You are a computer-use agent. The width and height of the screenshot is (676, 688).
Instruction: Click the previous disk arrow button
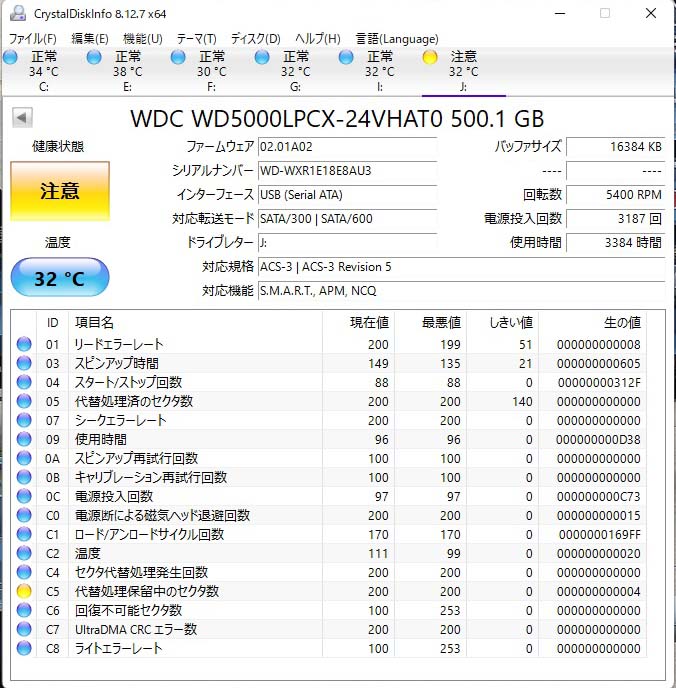[22, 118]
